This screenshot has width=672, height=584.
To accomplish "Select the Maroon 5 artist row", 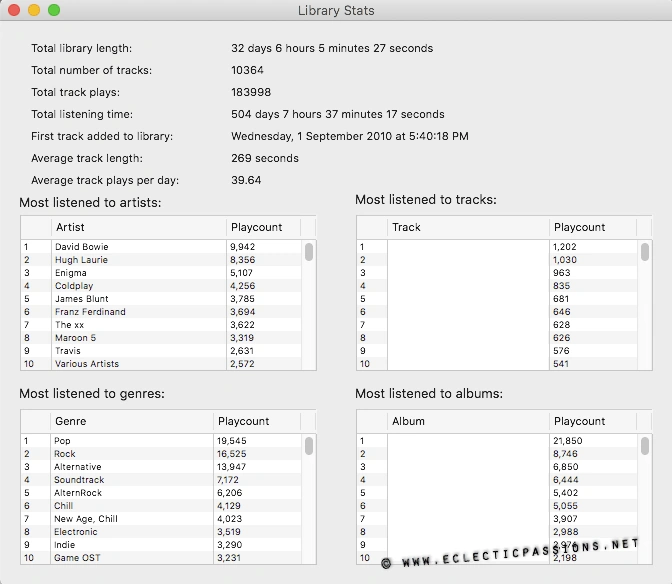I will pos(161,338).
